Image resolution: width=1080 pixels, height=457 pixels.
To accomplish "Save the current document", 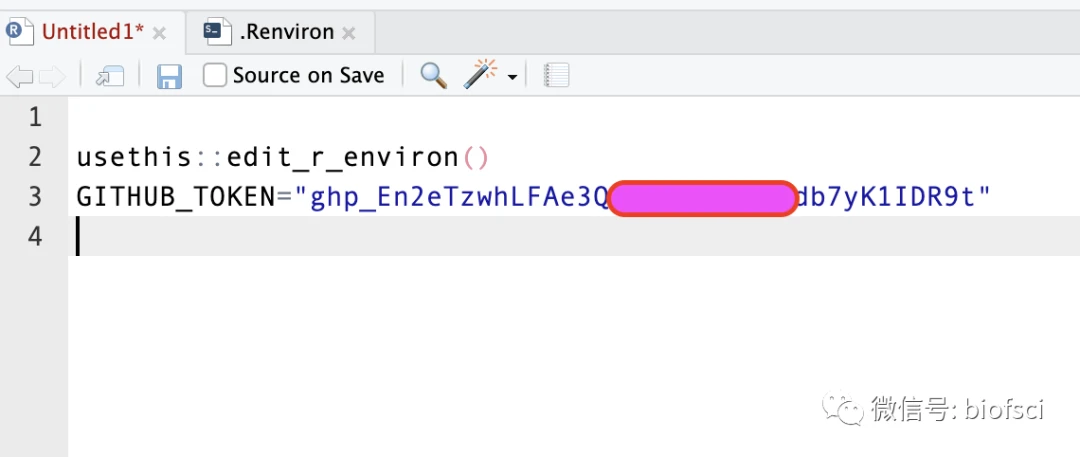I will coord(169,76).
